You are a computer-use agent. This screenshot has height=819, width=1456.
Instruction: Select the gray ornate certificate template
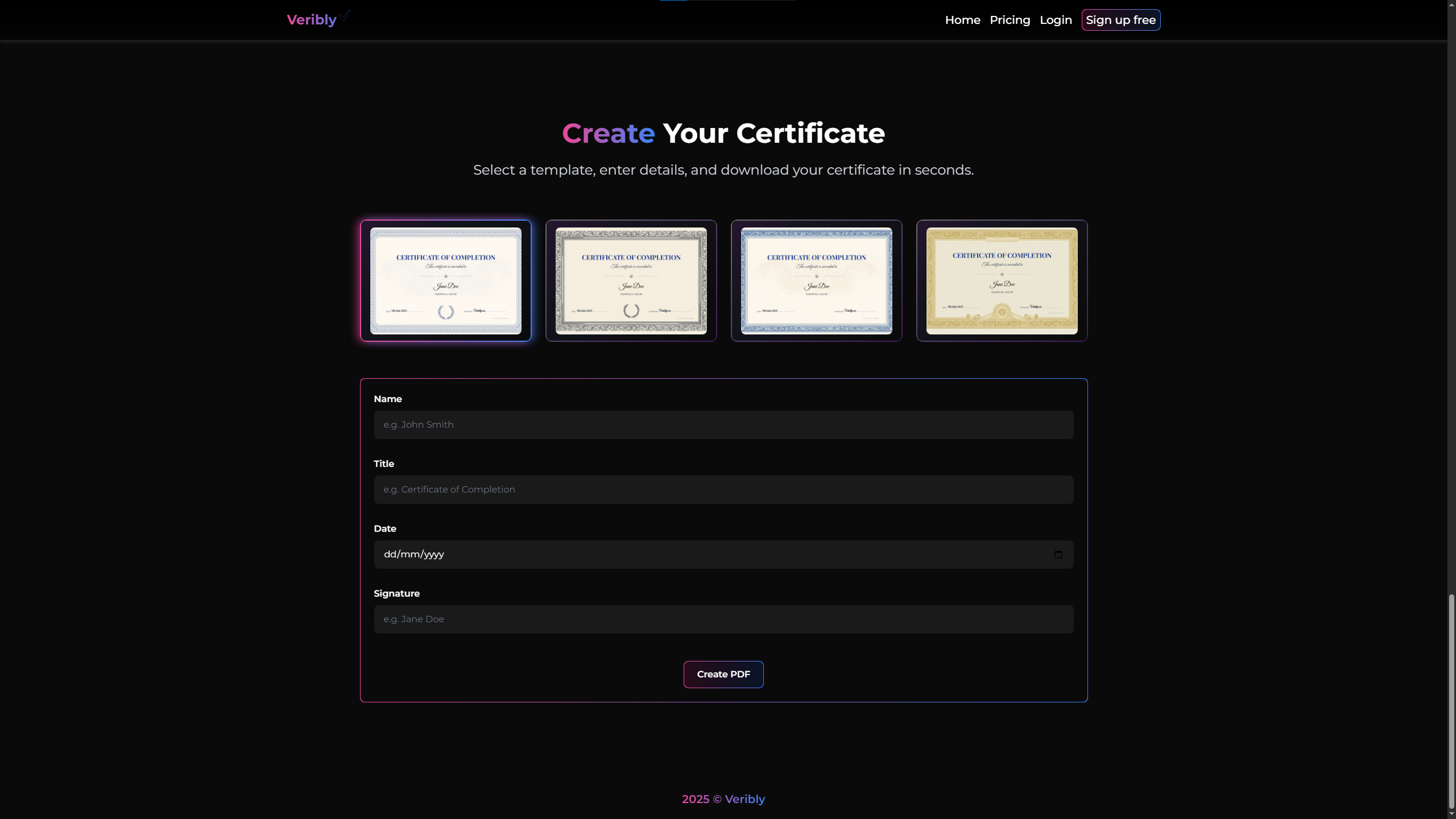(x=631, y=281)
